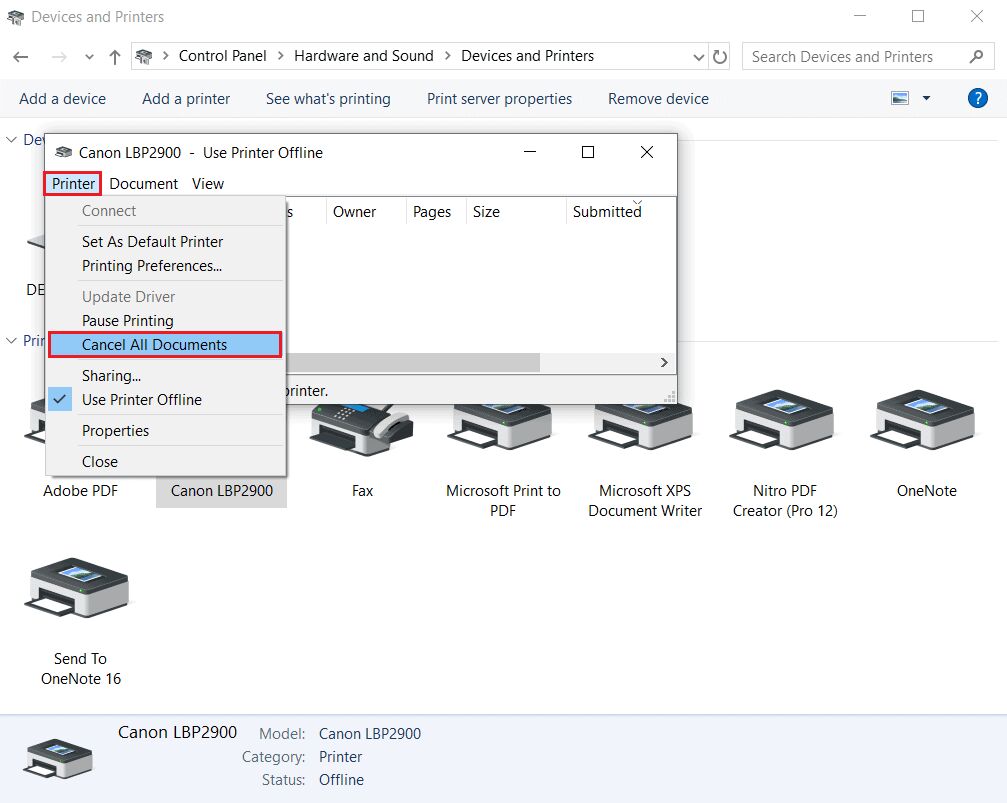Open the Document menu
The width and height of the screenshot is (1007, 803).
[143, 183]
